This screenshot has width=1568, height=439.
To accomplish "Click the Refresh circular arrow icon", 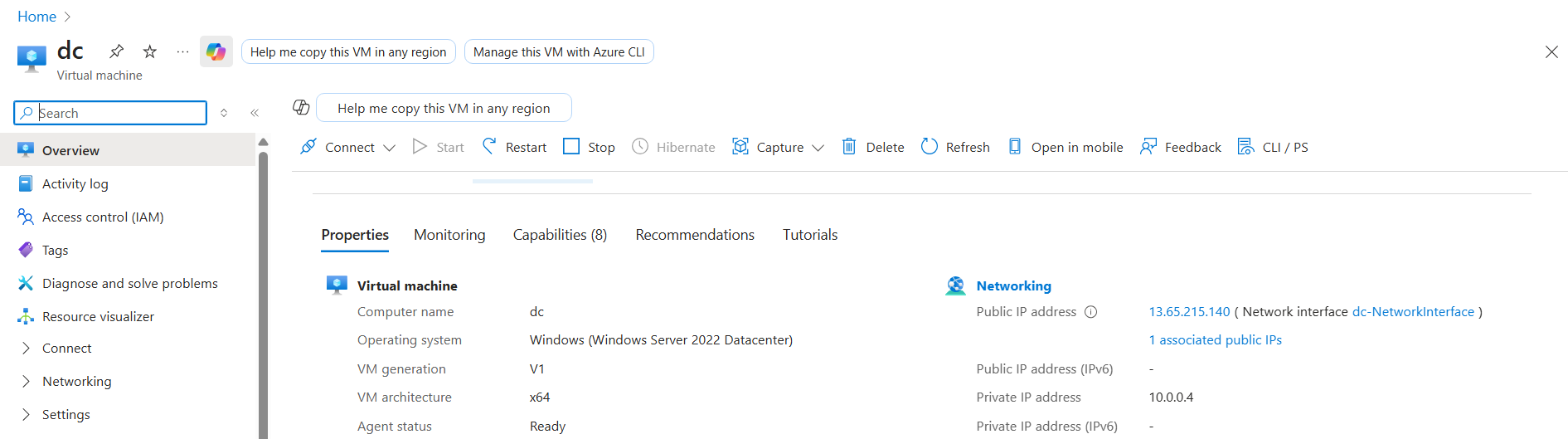I will tap(930, 147).
